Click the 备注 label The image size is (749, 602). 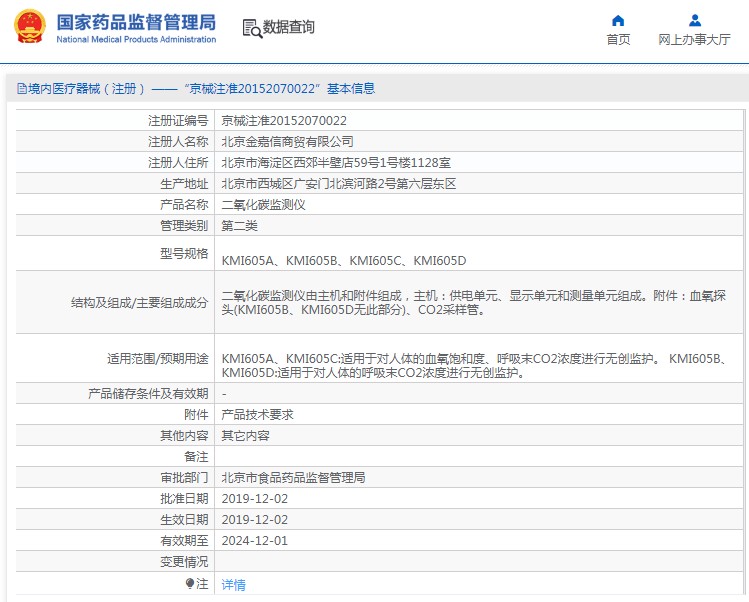point(196,457)
